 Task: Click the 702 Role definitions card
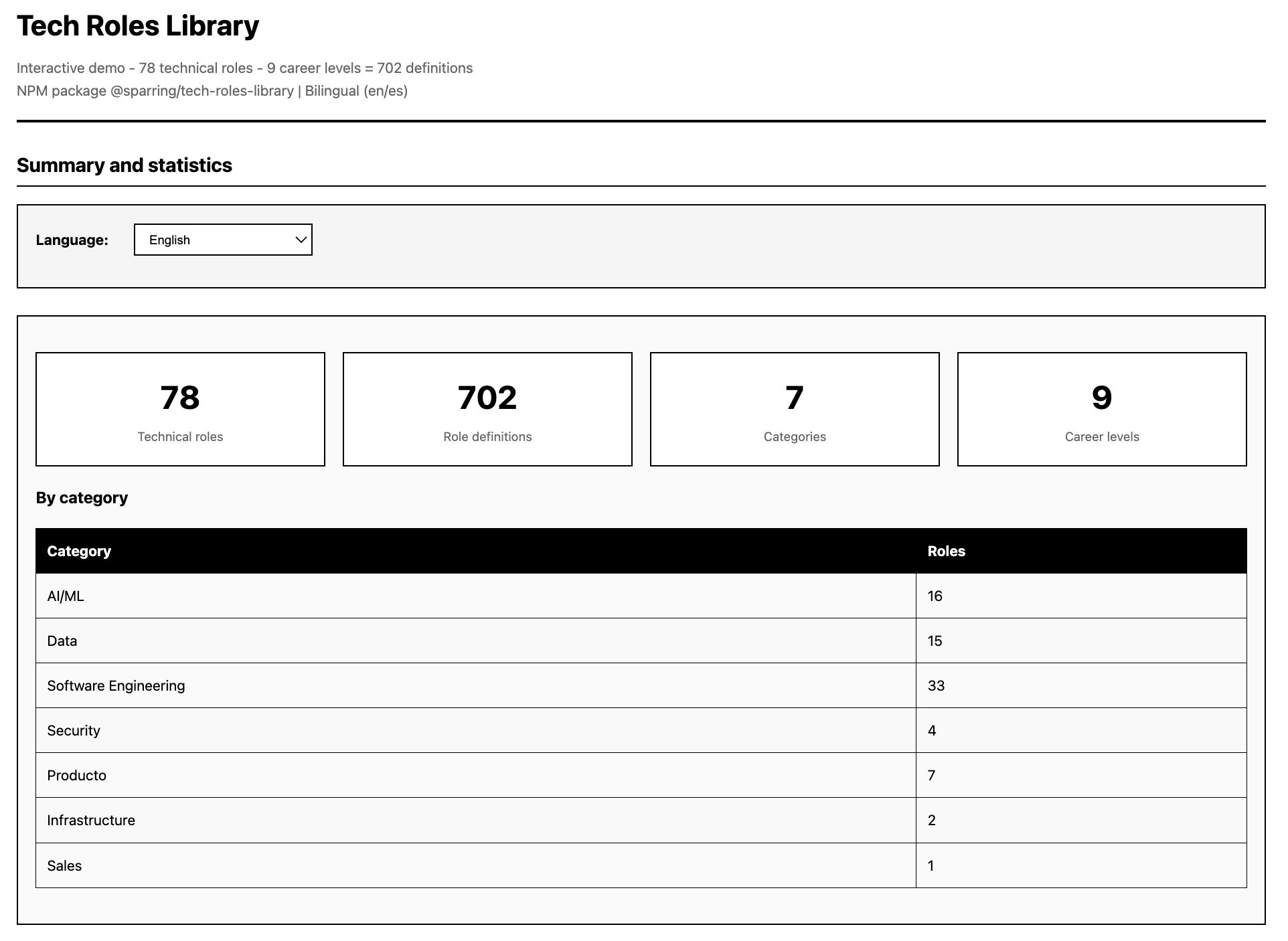[487, 409]
